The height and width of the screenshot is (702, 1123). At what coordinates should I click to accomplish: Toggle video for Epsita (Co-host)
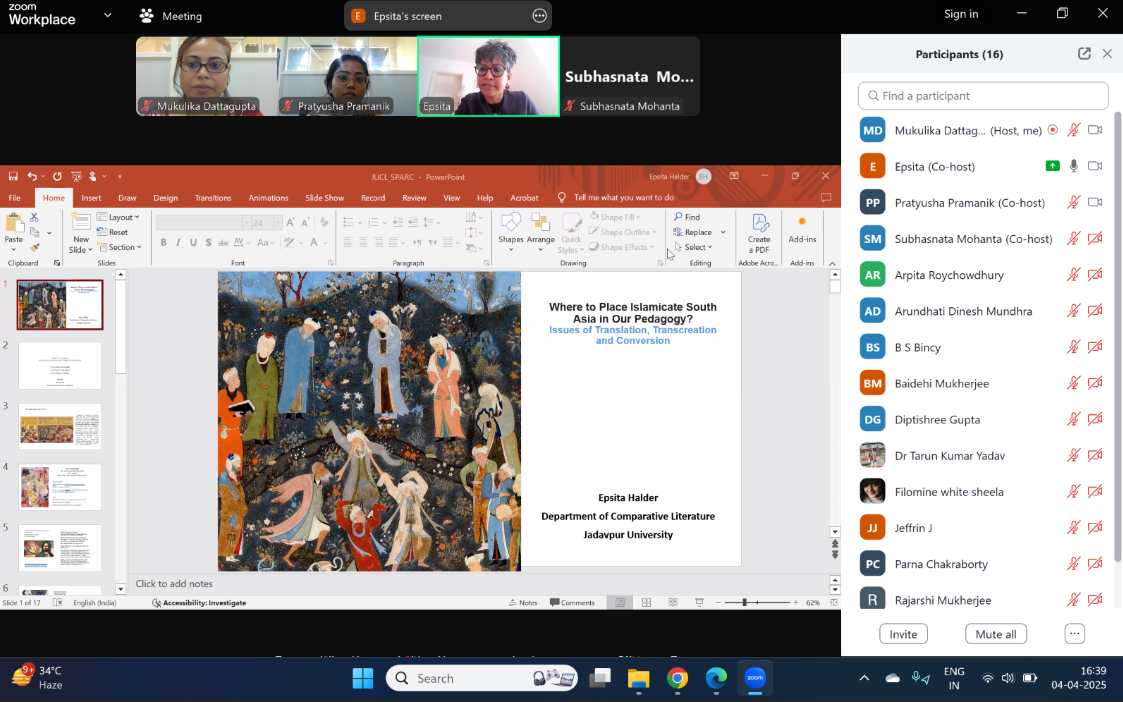[x=1095, y=166]
